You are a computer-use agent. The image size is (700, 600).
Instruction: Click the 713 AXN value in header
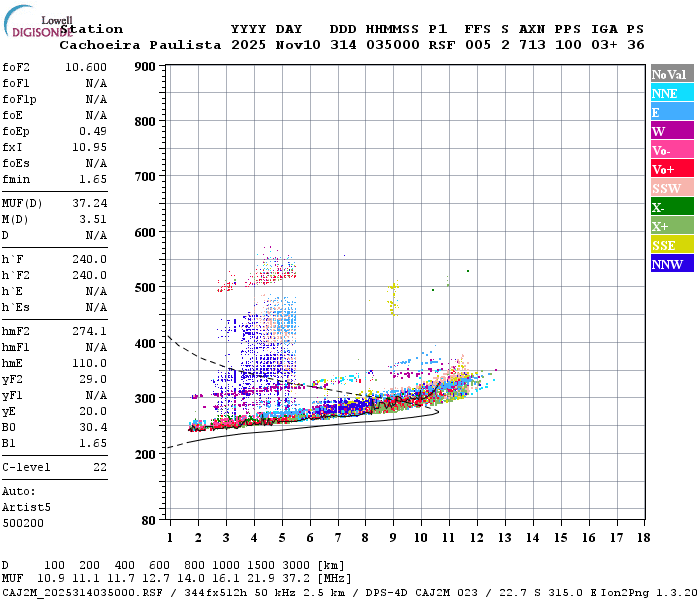[x=532, y=45]
